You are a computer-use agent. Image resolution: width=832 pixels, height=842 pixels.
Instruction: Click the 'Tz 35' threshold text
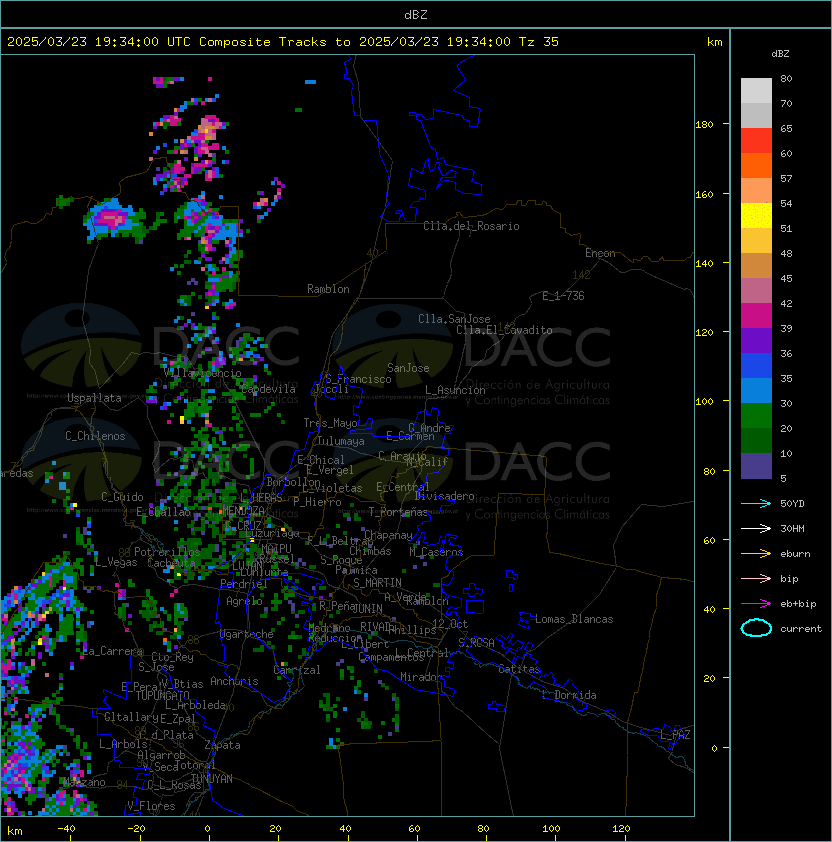539,42
